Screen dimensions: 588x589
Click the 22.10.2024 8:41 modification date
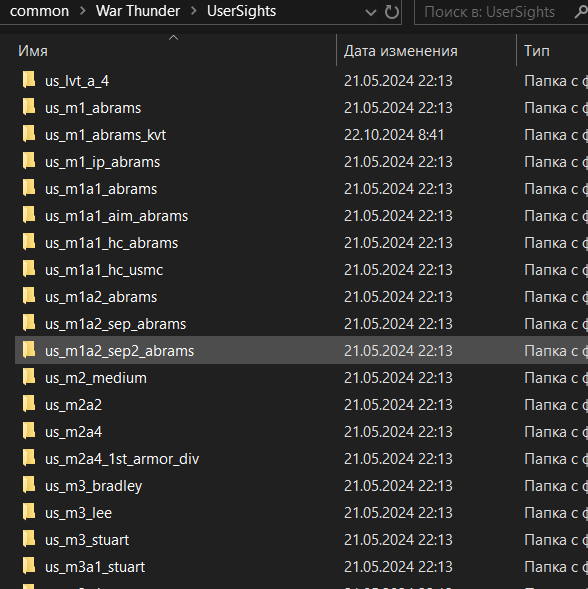click(x=394, y=135)
